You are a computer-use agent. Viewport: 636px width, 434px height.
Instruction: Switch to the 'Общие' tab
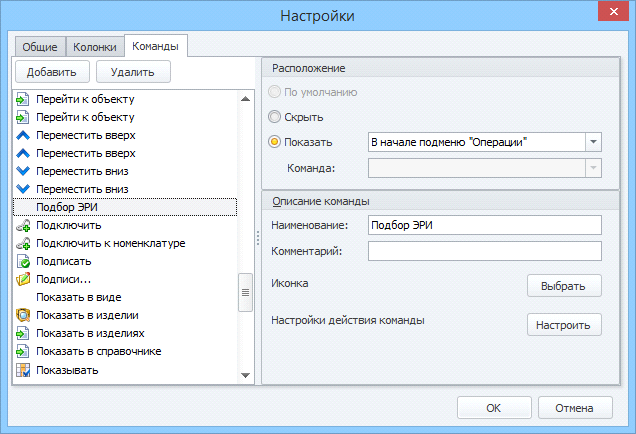pos(40,47)
